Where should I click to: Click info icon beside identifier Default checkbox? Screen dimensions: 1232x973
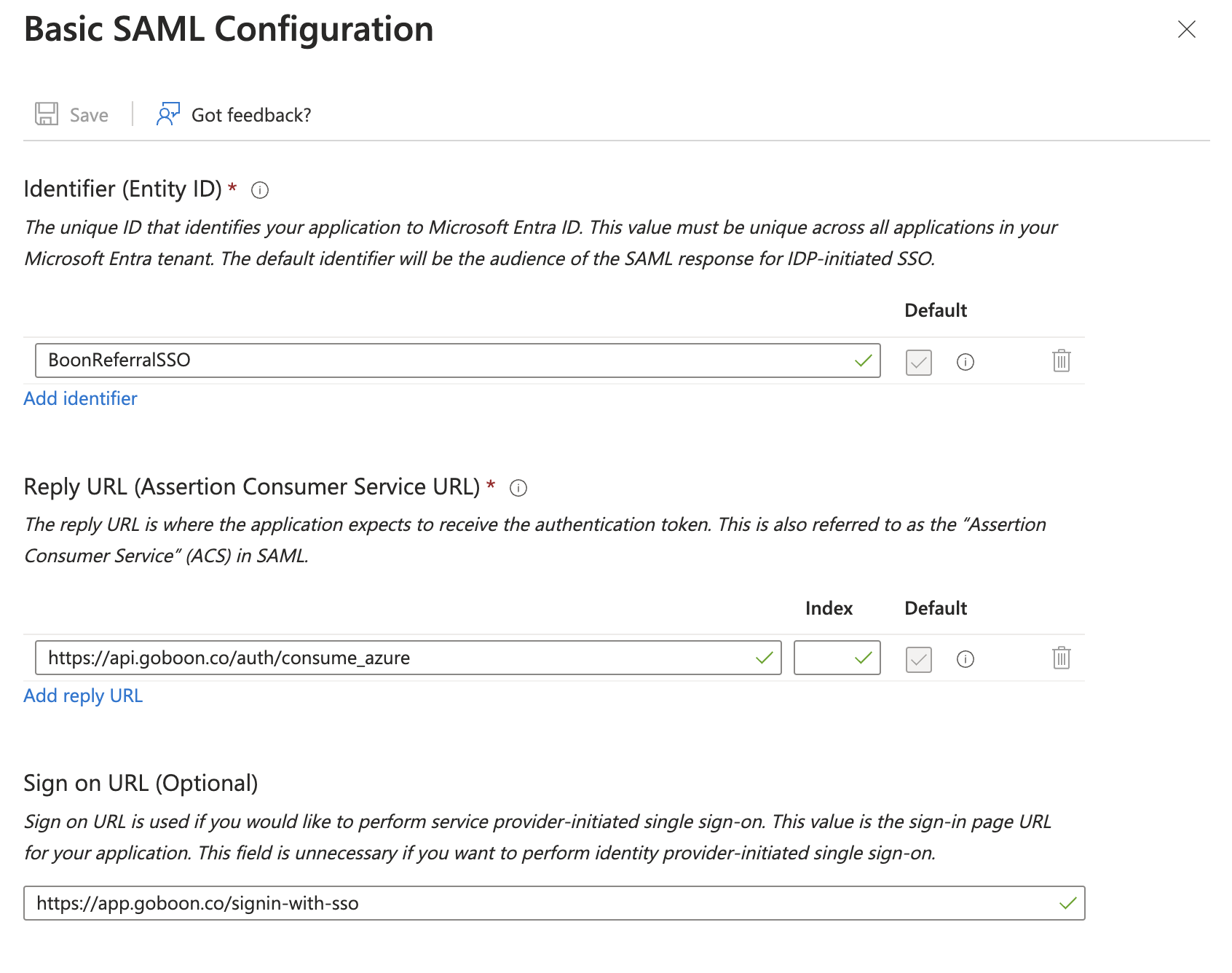pyautogui.click(x=966, y=362)
